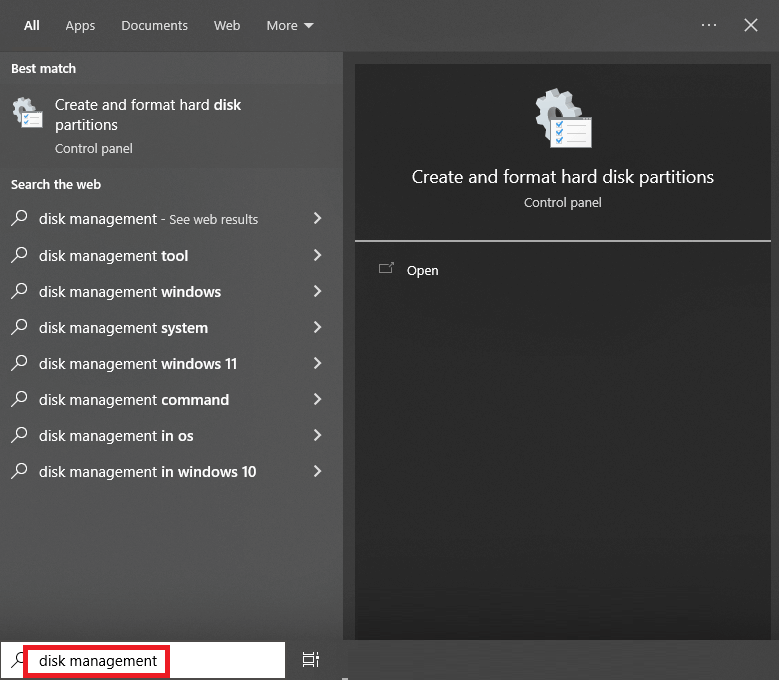Click search icon next to 'disk management windows'

coord(19,291)
